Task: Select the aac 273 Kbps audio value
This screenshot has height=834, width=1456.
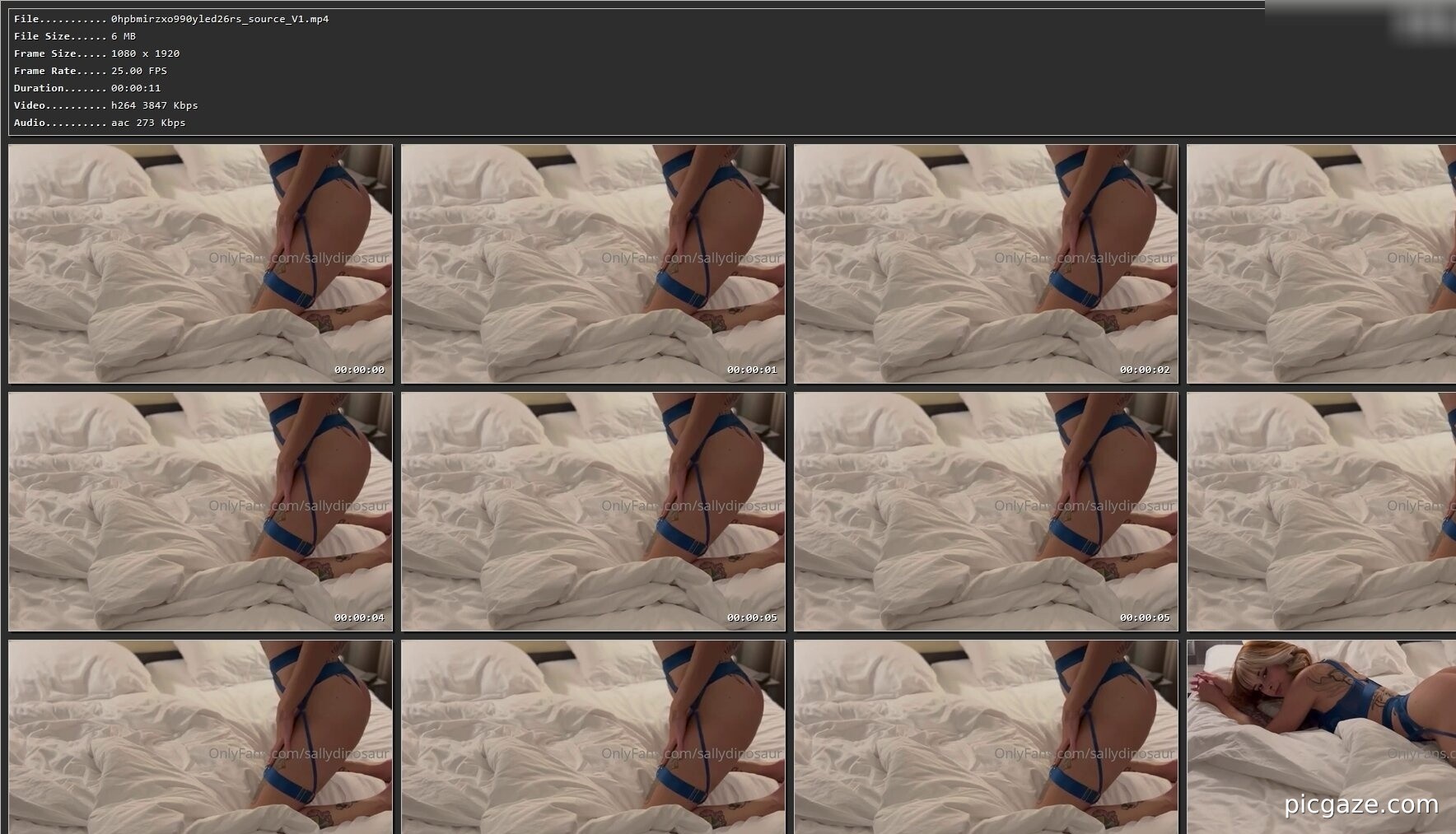Action: 148,123
